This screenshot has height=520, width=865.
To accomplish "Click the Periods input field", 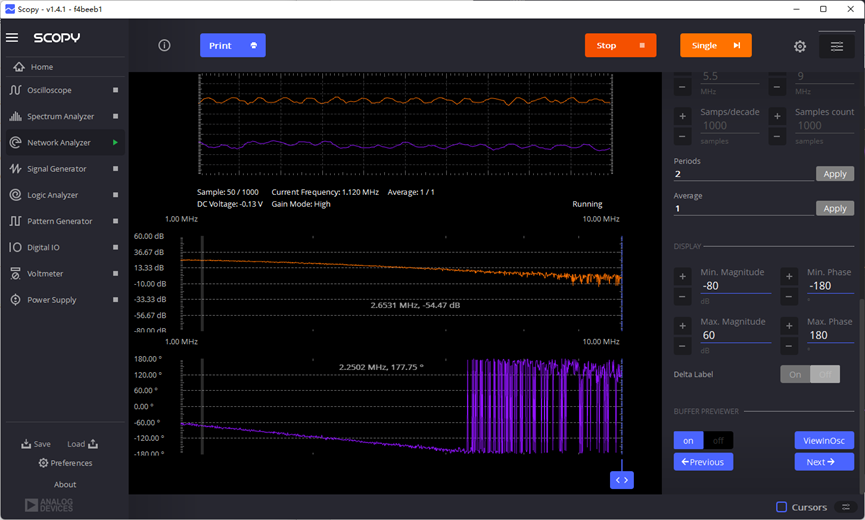I will point(743,174).
